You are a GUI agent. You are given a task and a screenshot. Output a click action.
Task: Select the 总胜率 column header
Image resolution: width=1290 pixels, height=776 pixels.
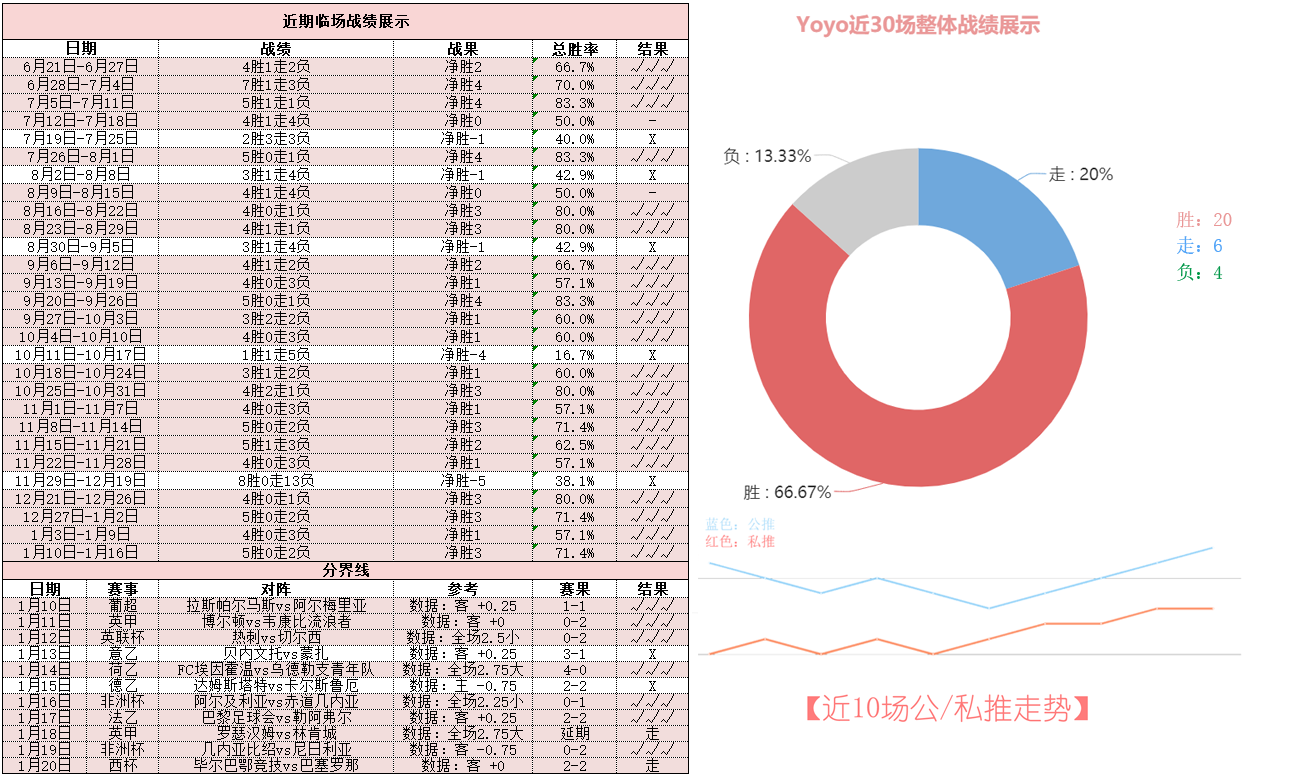(574, 48)
